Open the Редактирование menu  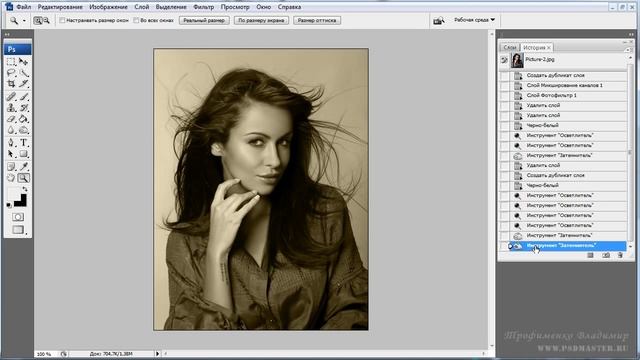point(60,7)
